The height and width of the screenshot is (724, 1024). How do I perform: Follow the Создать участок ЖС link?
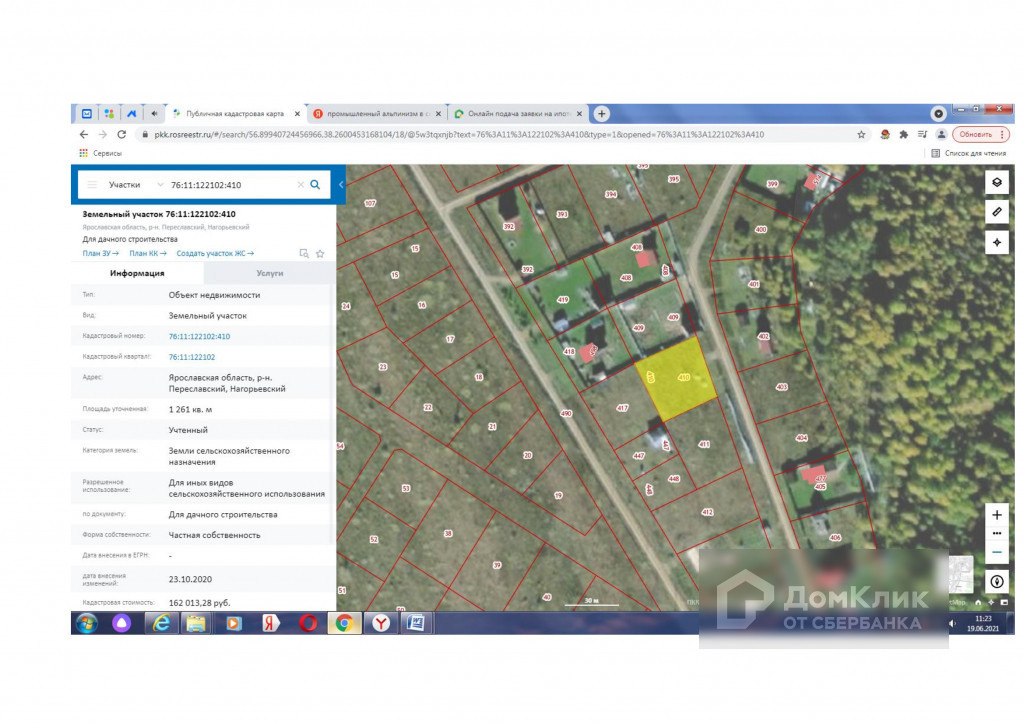[215, 253]
